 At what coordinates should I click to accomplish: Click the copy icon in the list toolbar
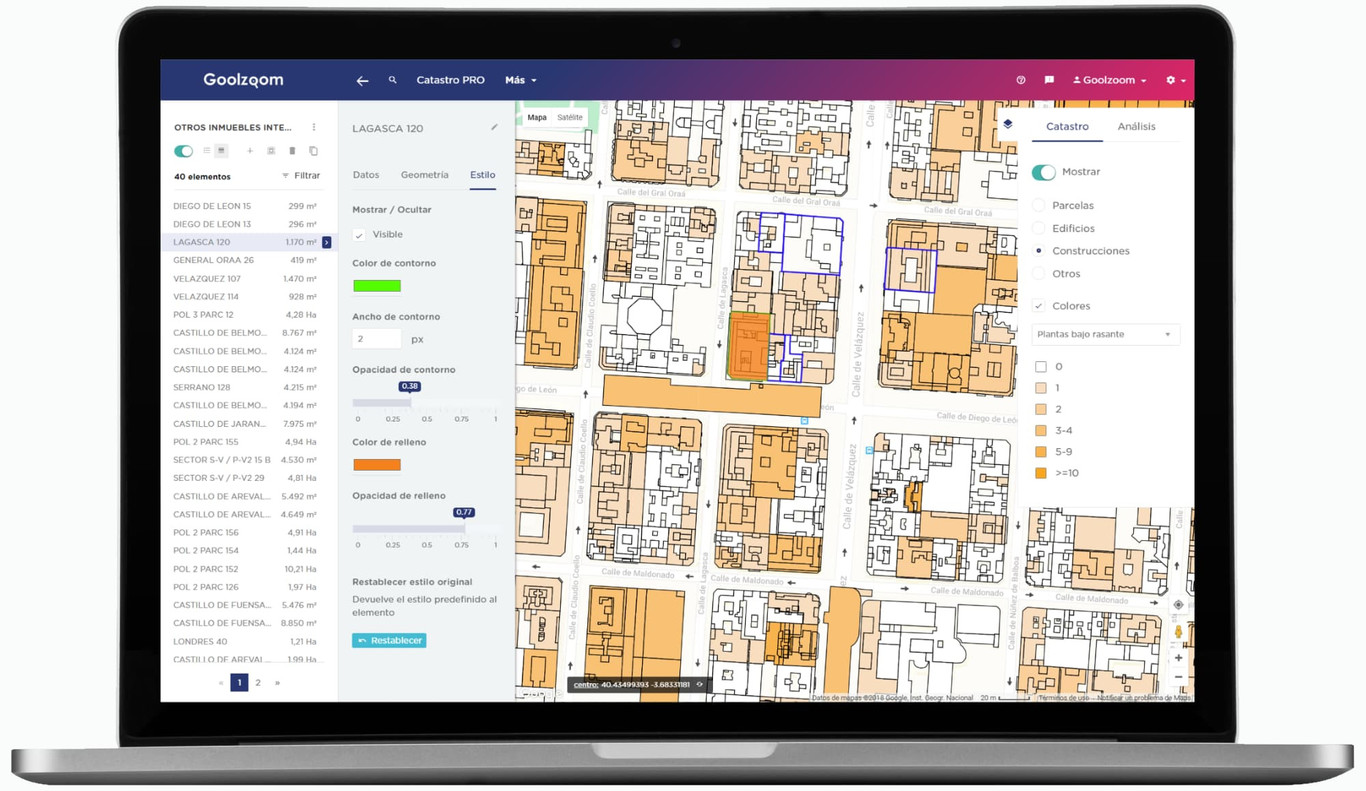coord(313,151)
